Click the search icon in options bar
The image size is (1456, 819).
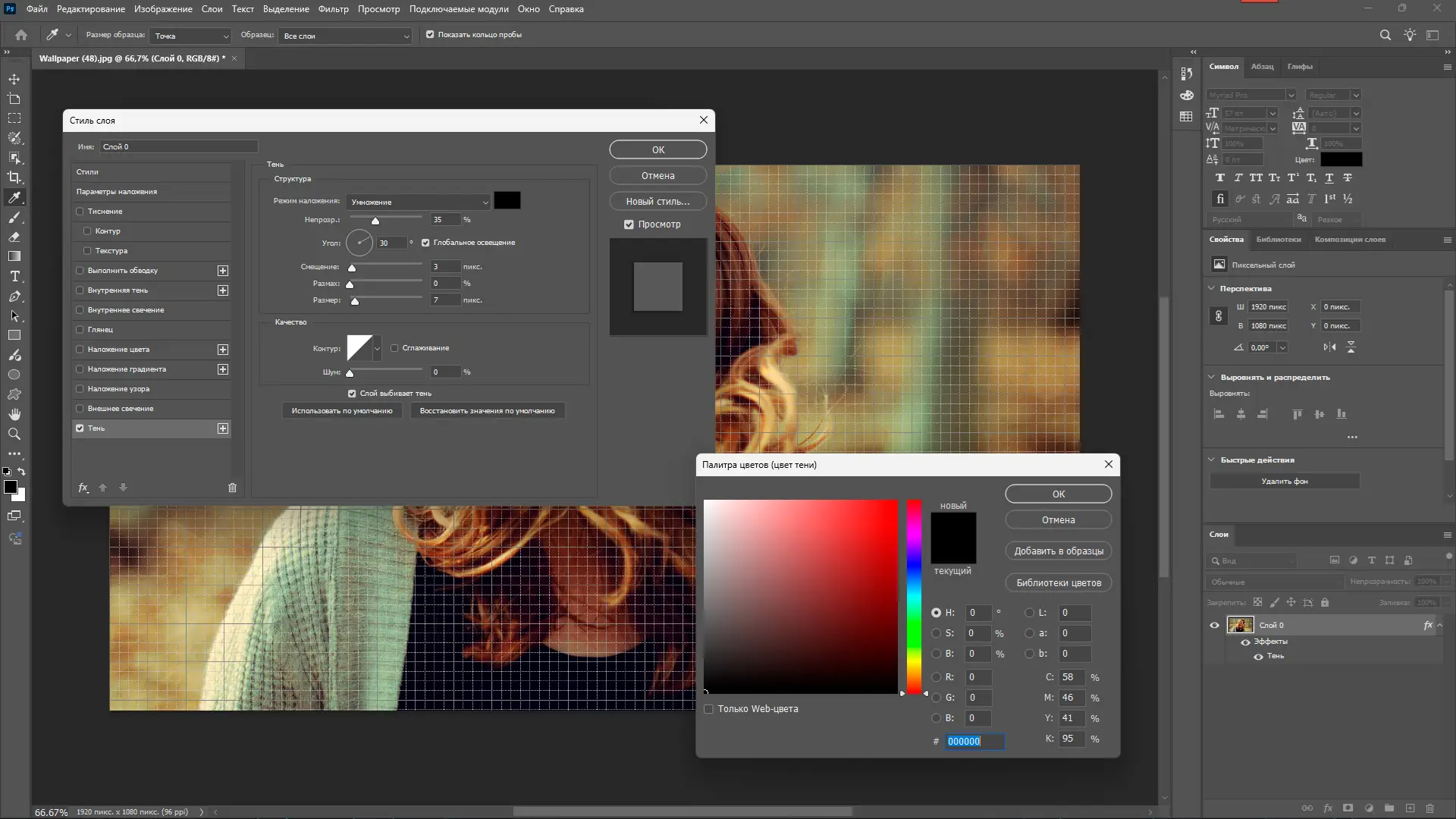tap(1385, 35)
